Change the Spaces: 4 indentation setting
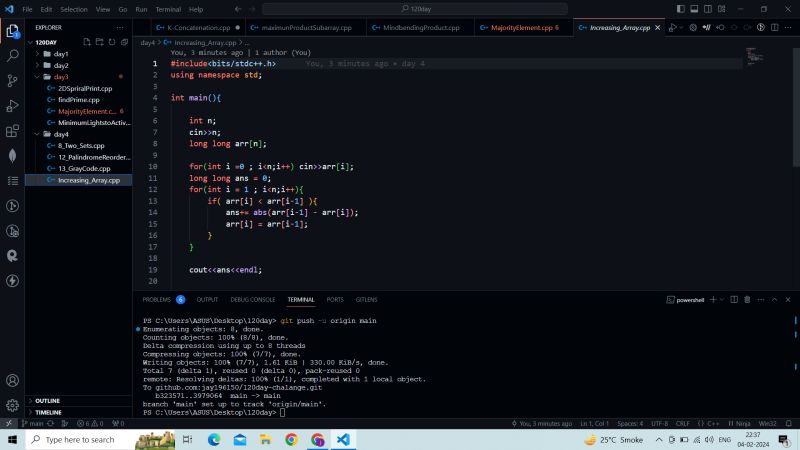 [x=630, y=423]
